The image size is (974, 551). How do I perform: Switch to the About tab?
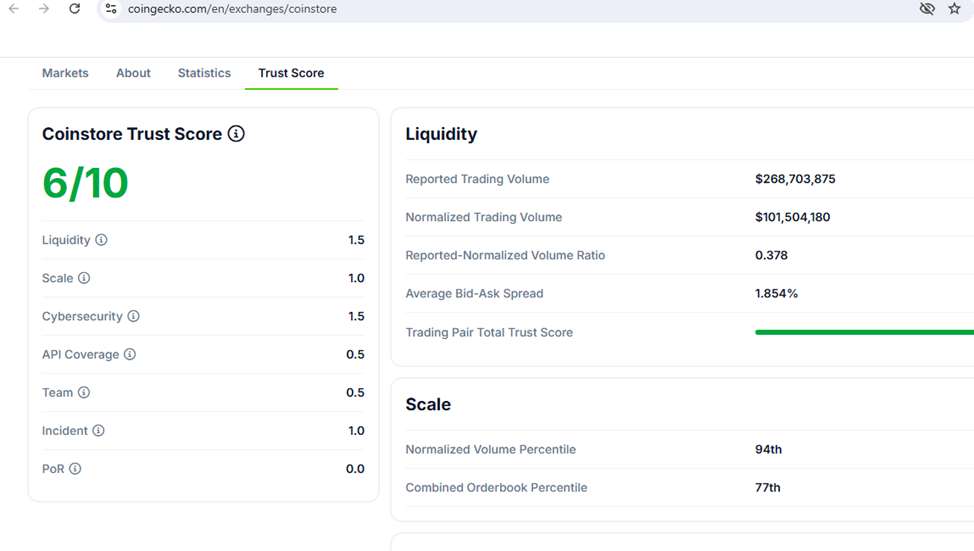[134, 73]
